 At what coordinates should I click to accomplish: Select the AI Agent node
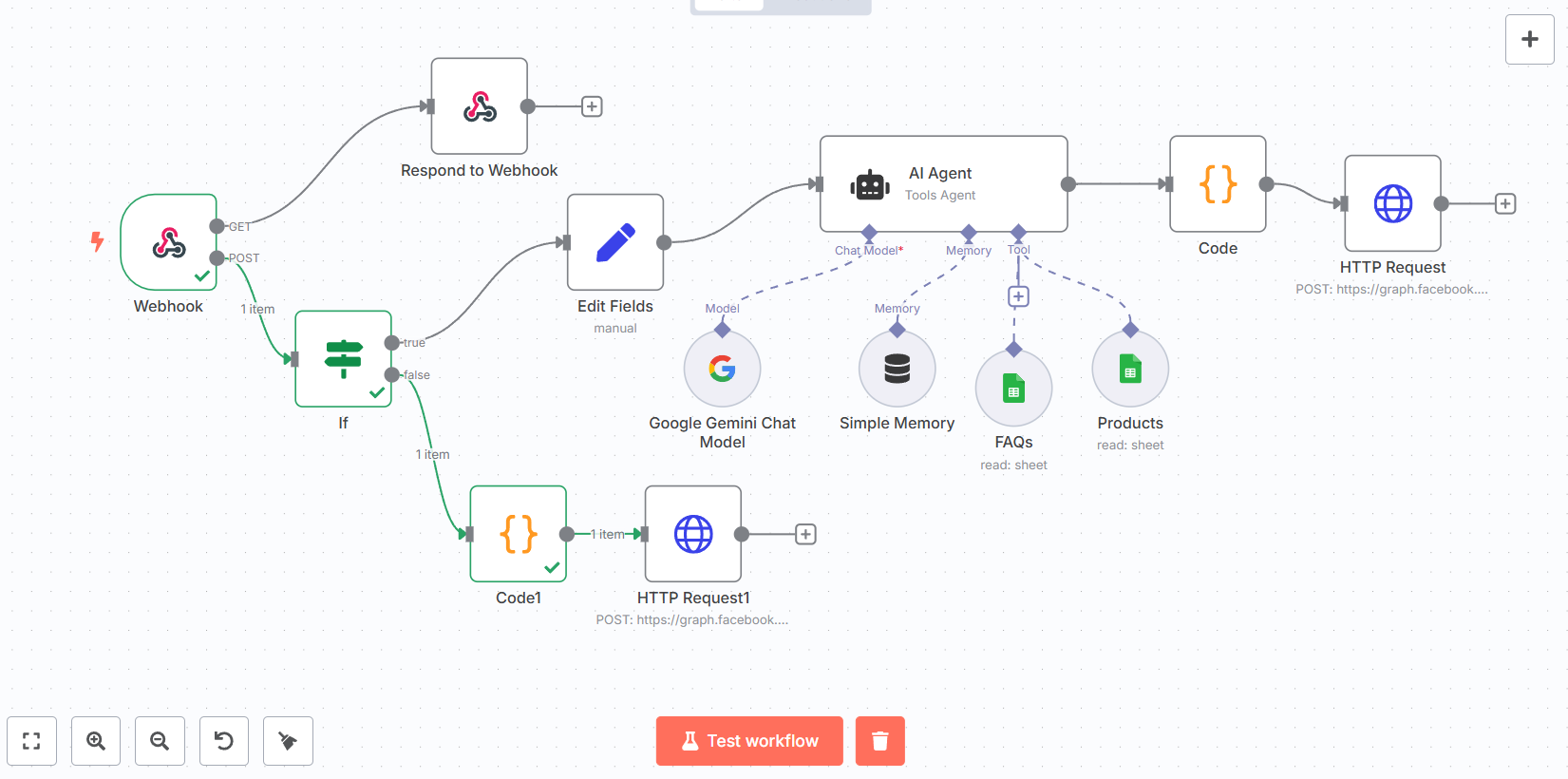point(944,184)
